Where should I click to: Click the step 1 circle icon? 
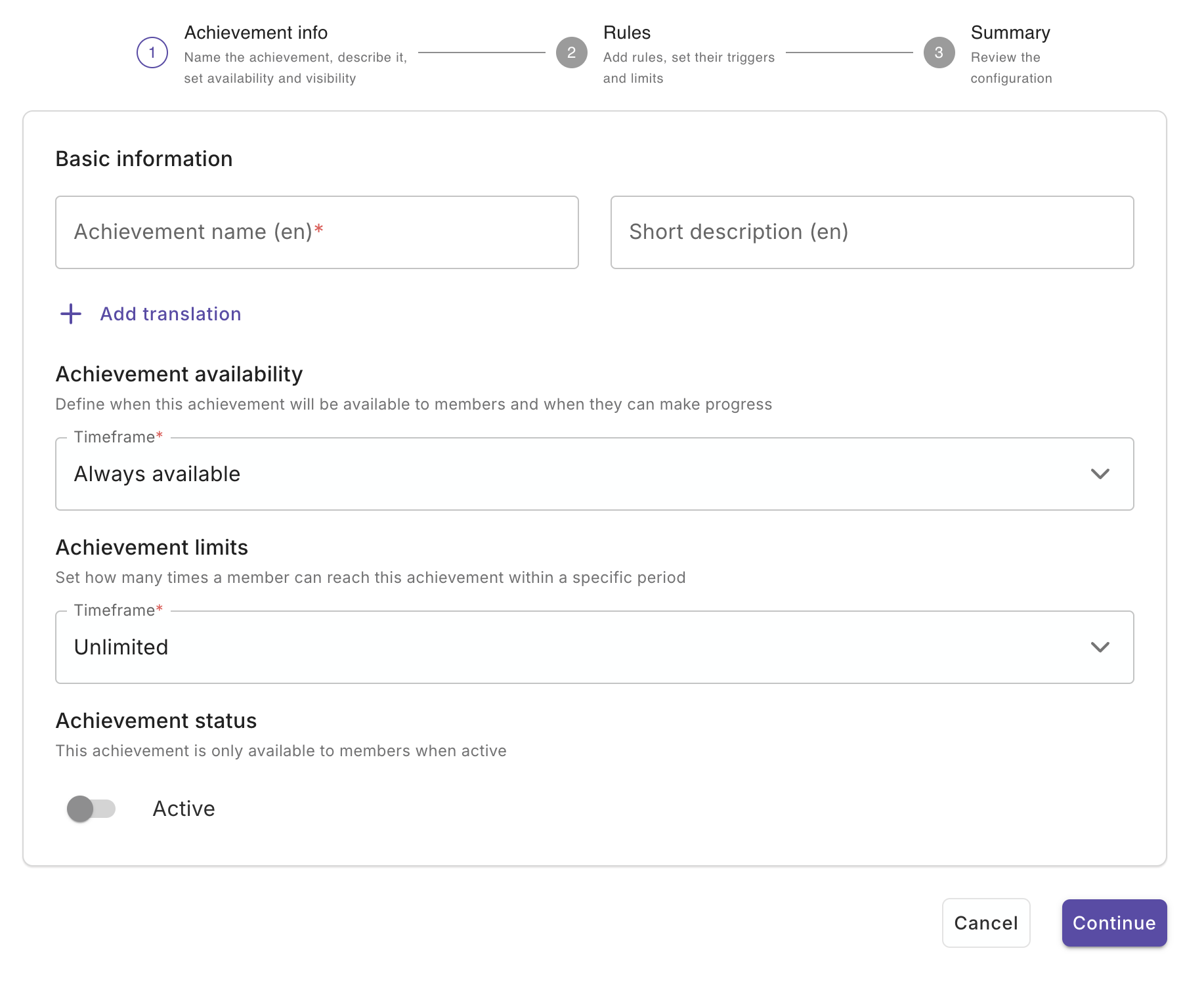tap(152, 53)
